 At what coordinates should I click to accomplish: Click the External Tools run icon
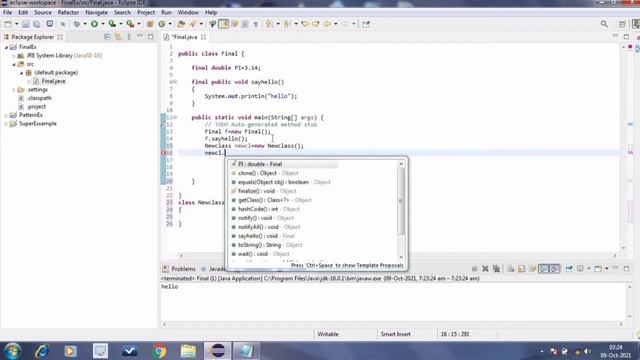130,24
